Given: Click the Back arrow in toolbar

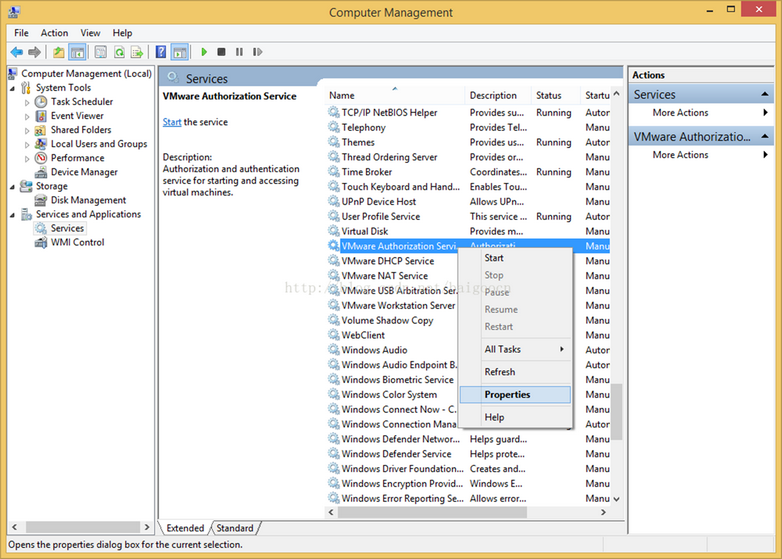Looking at the screenshot, I should click(x=17, y=52).
